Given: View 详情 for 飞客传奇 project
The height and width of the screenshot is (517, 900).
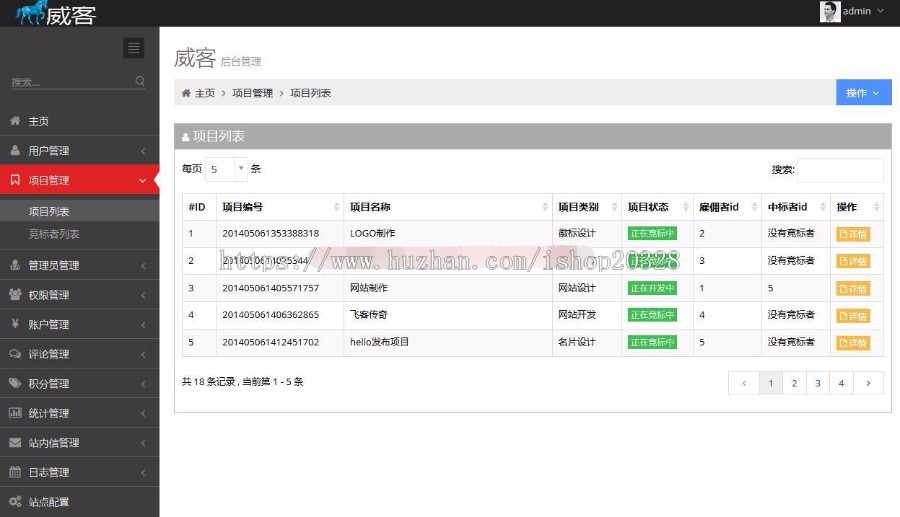Looking at the screenshot, I should coord(852,316).
